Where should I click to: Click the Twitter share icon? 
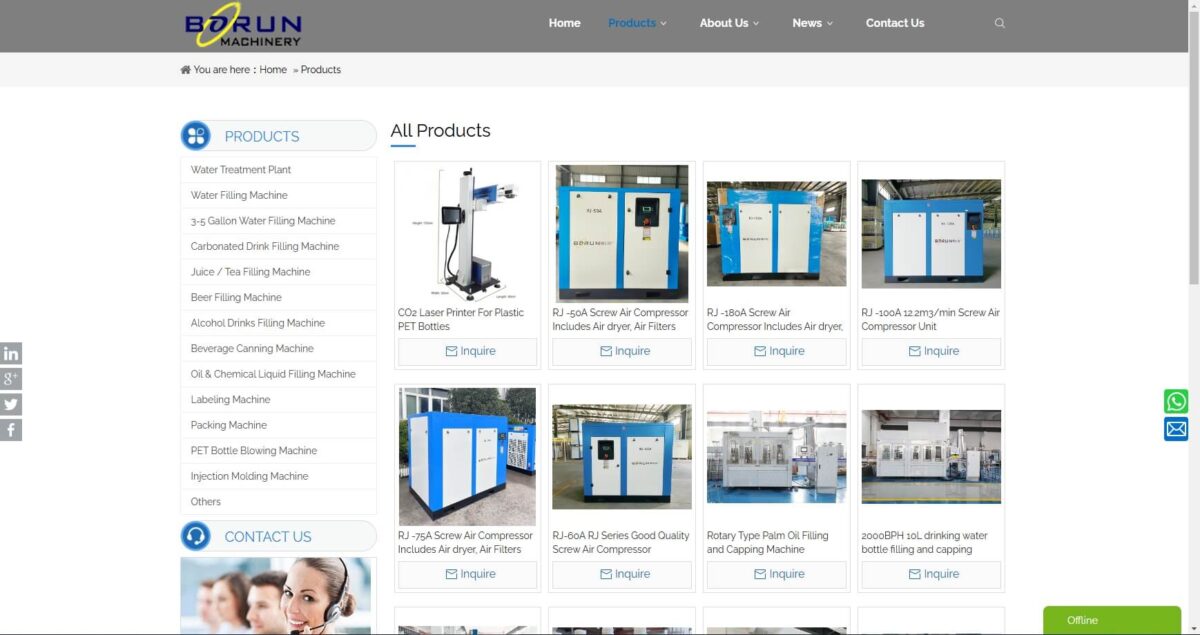(11, 403)
